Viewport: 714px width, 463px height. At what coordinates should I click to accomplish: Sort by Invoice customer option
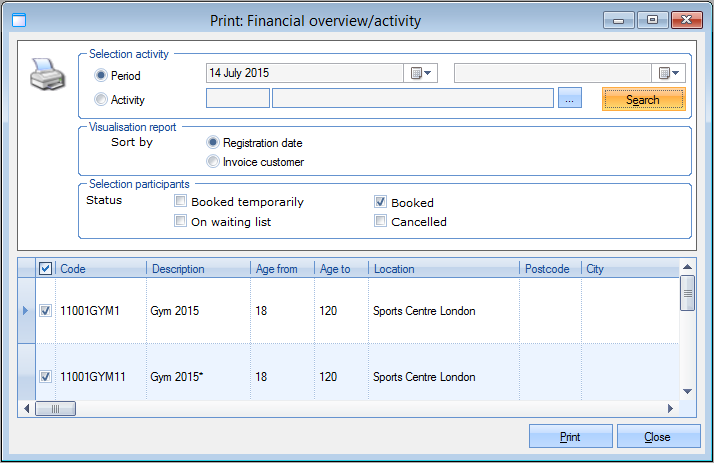point(212,162)
